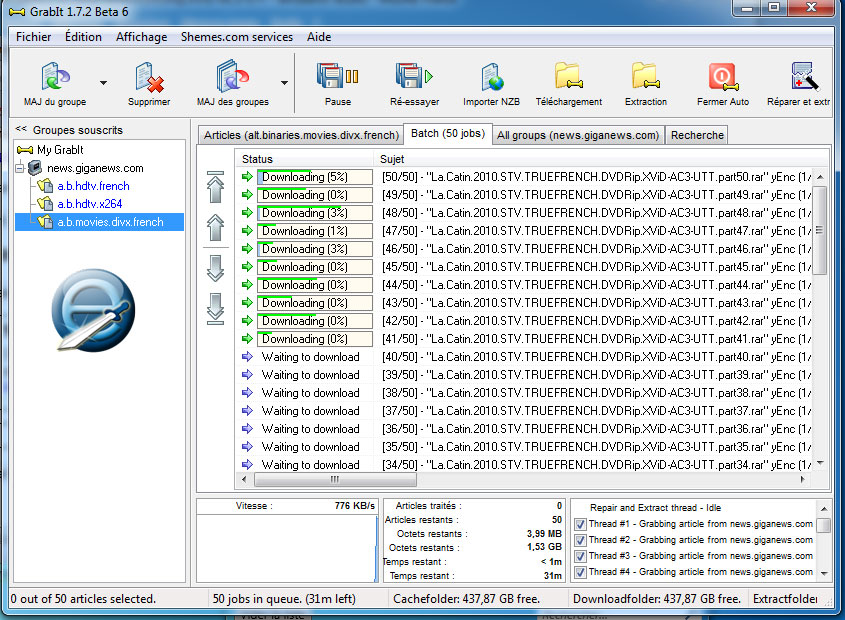845x620 pixels.
Task: Move job down one position arrow
Action: click(x=215, y=268)
